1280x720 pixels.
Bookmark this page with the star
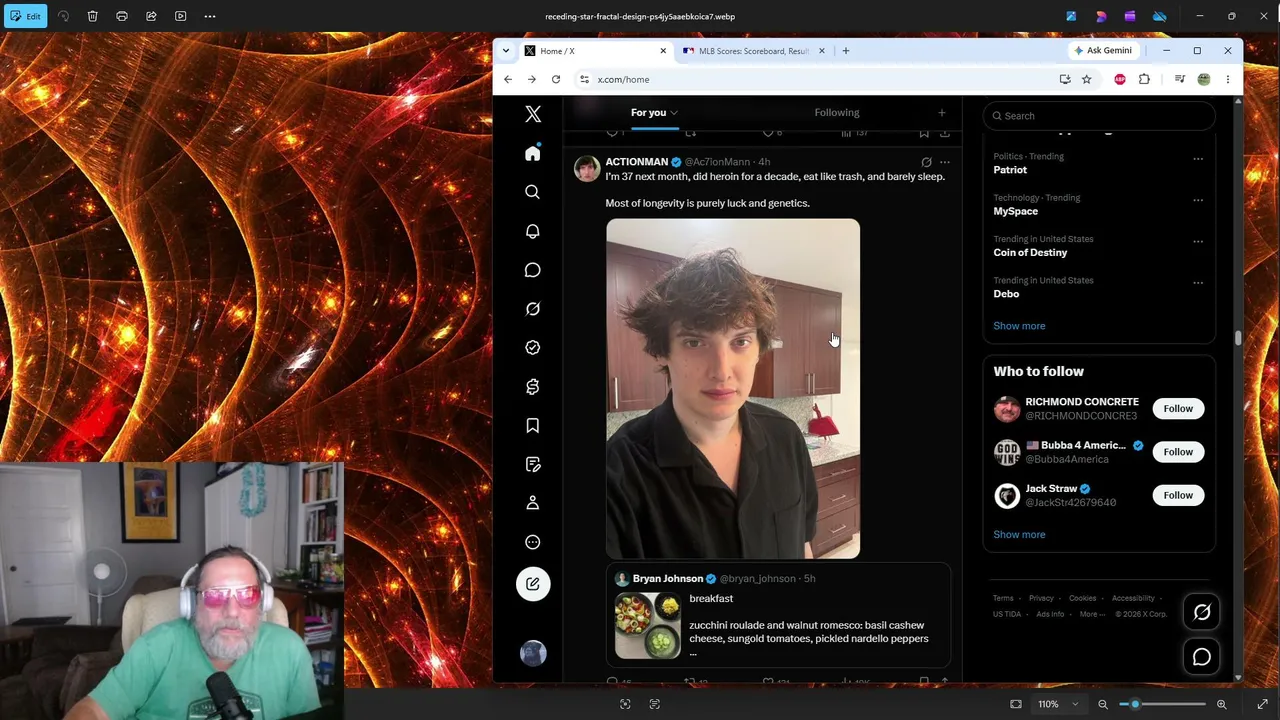coord(1086,79)
